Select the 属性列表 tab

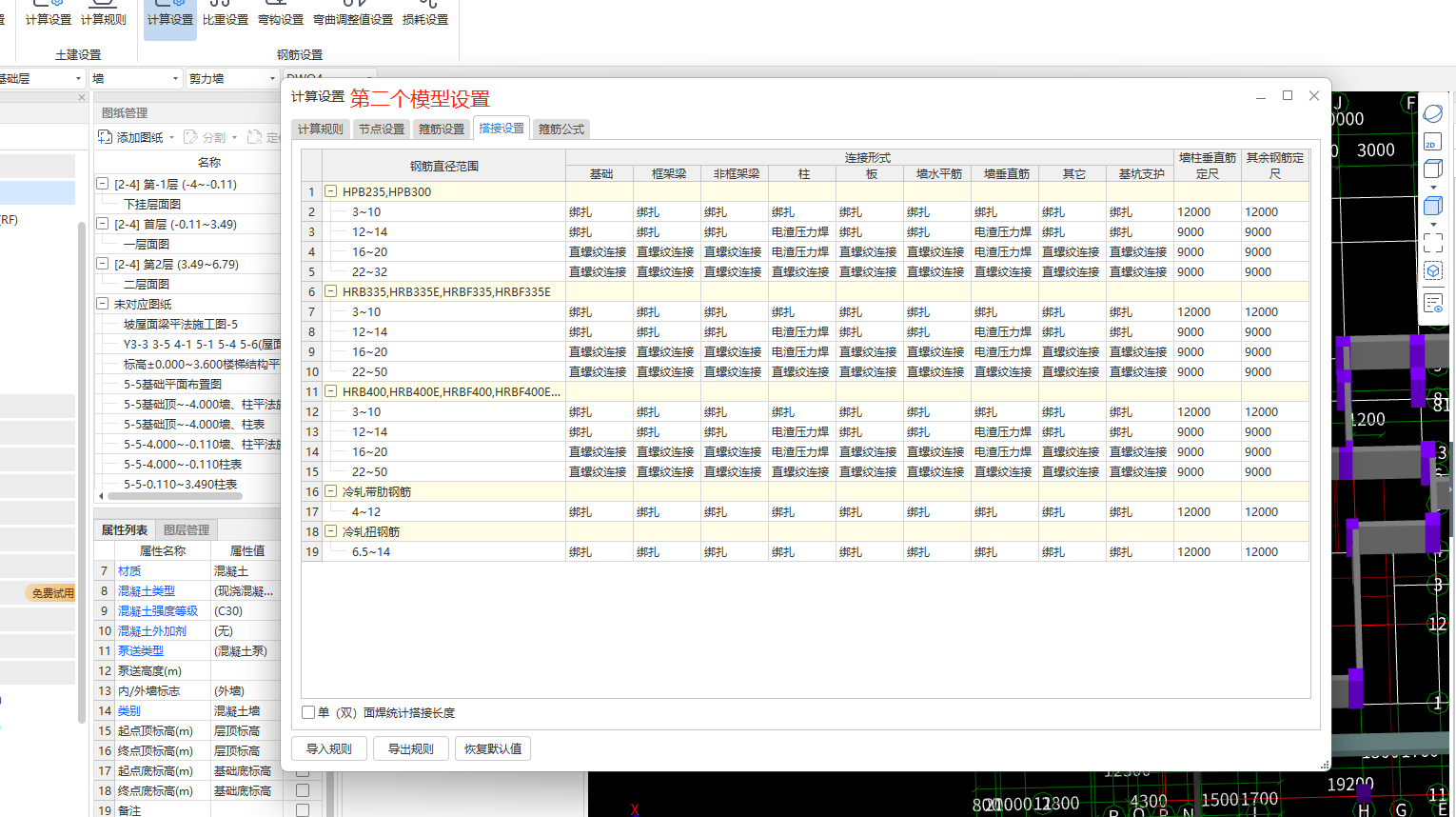(125, 529)
